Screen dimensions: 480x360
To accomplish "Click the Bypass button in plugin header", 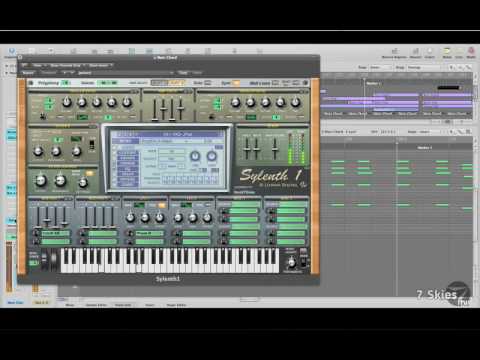I will [x=28, y=72].
